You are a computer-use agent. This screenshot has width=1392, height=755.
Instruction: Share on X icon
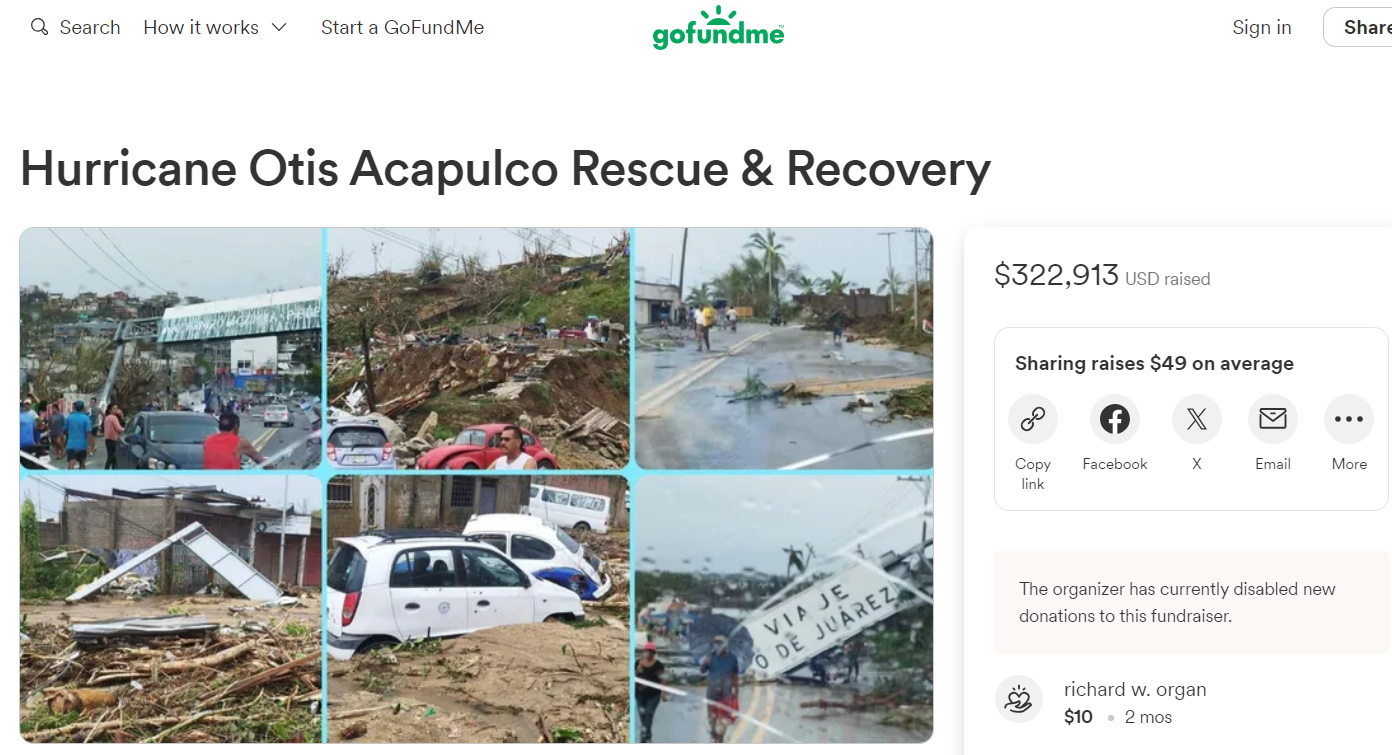[1197, 420]
